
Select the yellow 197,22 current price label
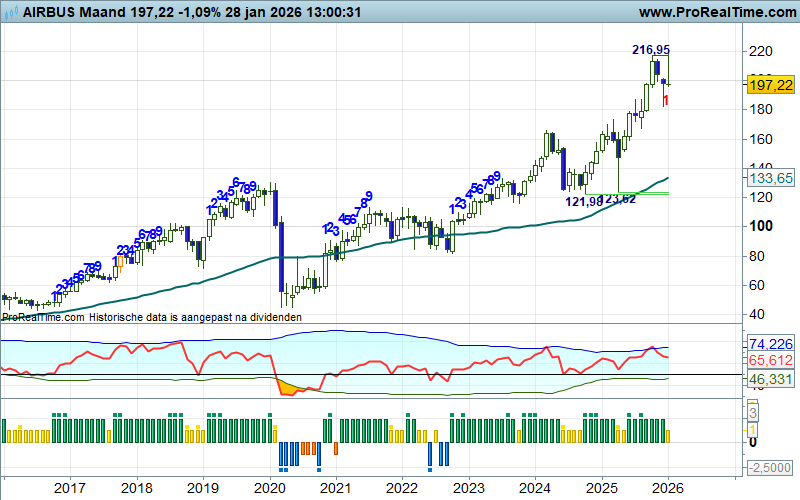pos(771,86)
